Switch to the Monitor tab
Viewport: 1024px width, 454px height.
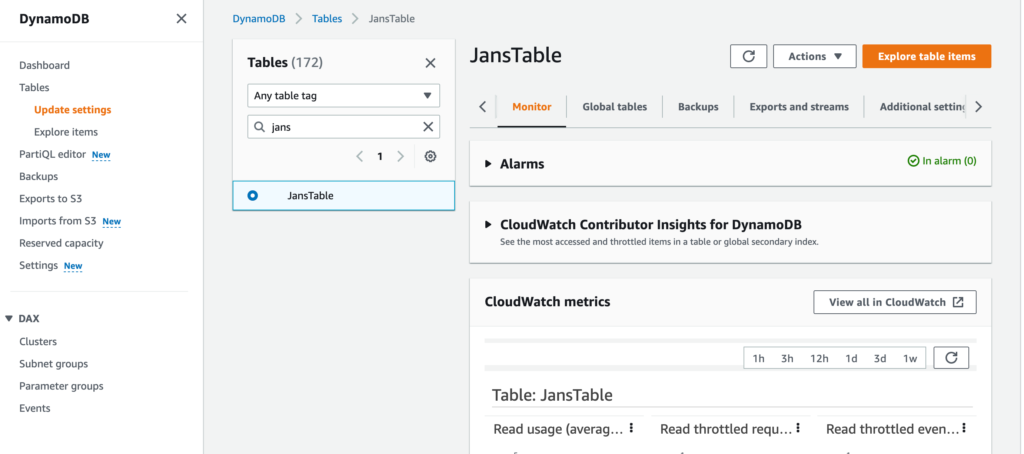[x=532, y=106]
